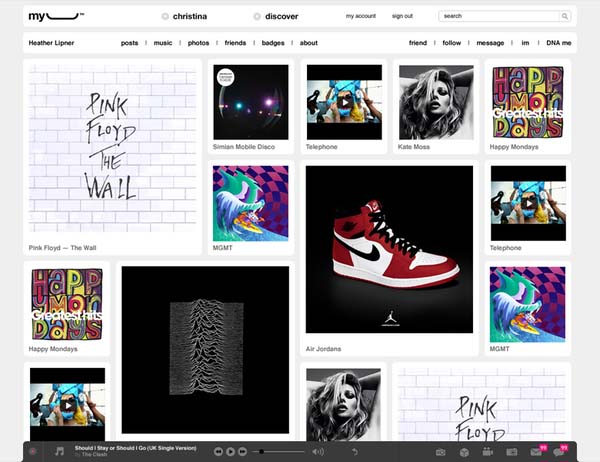Open the bottom Kate Moss photo
This screenshot has height=462, width=600.
point(344,404)
